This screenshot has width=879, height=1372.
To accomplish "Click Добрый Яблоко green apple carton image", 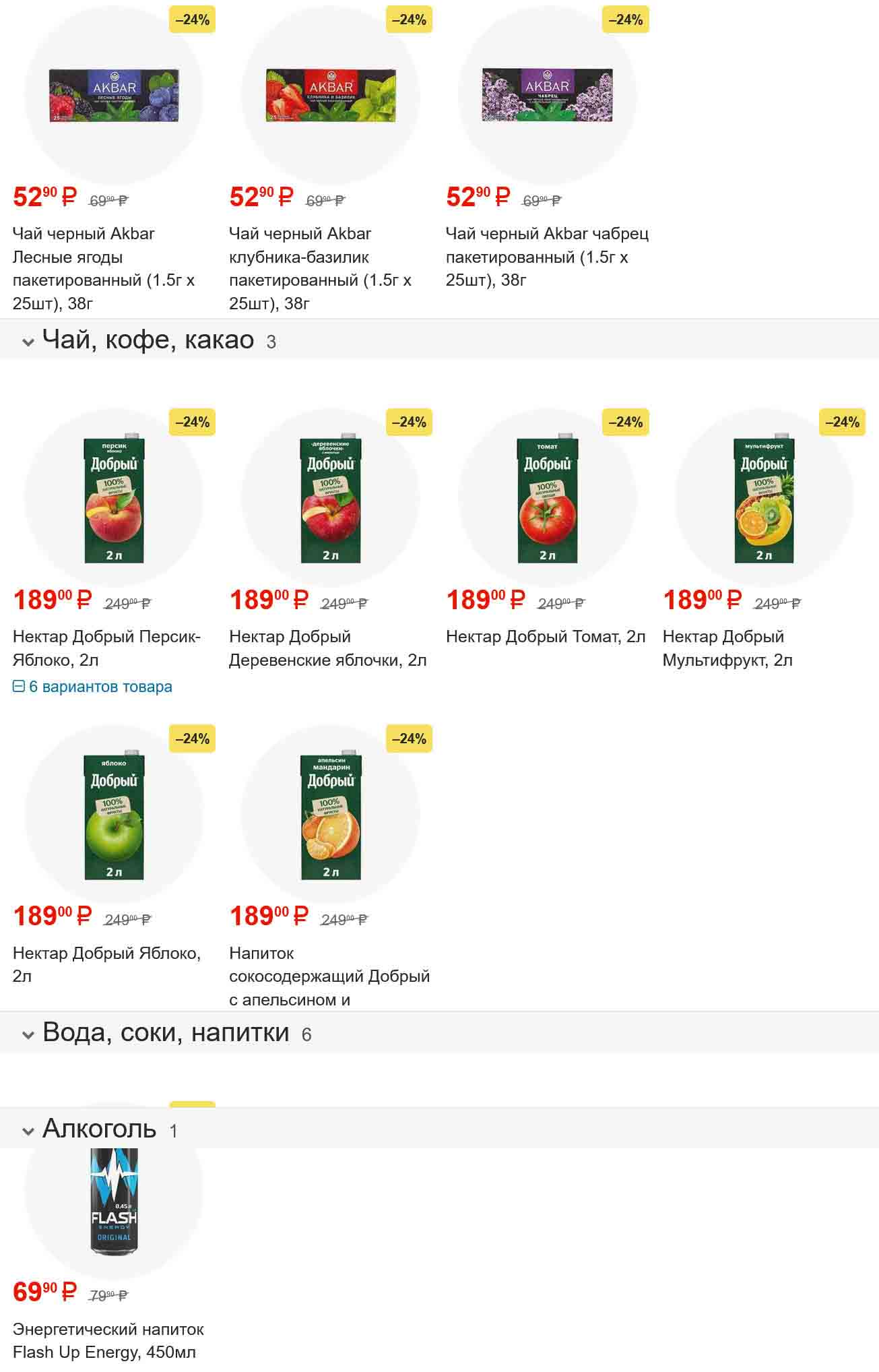I will [x=114, y=817].
